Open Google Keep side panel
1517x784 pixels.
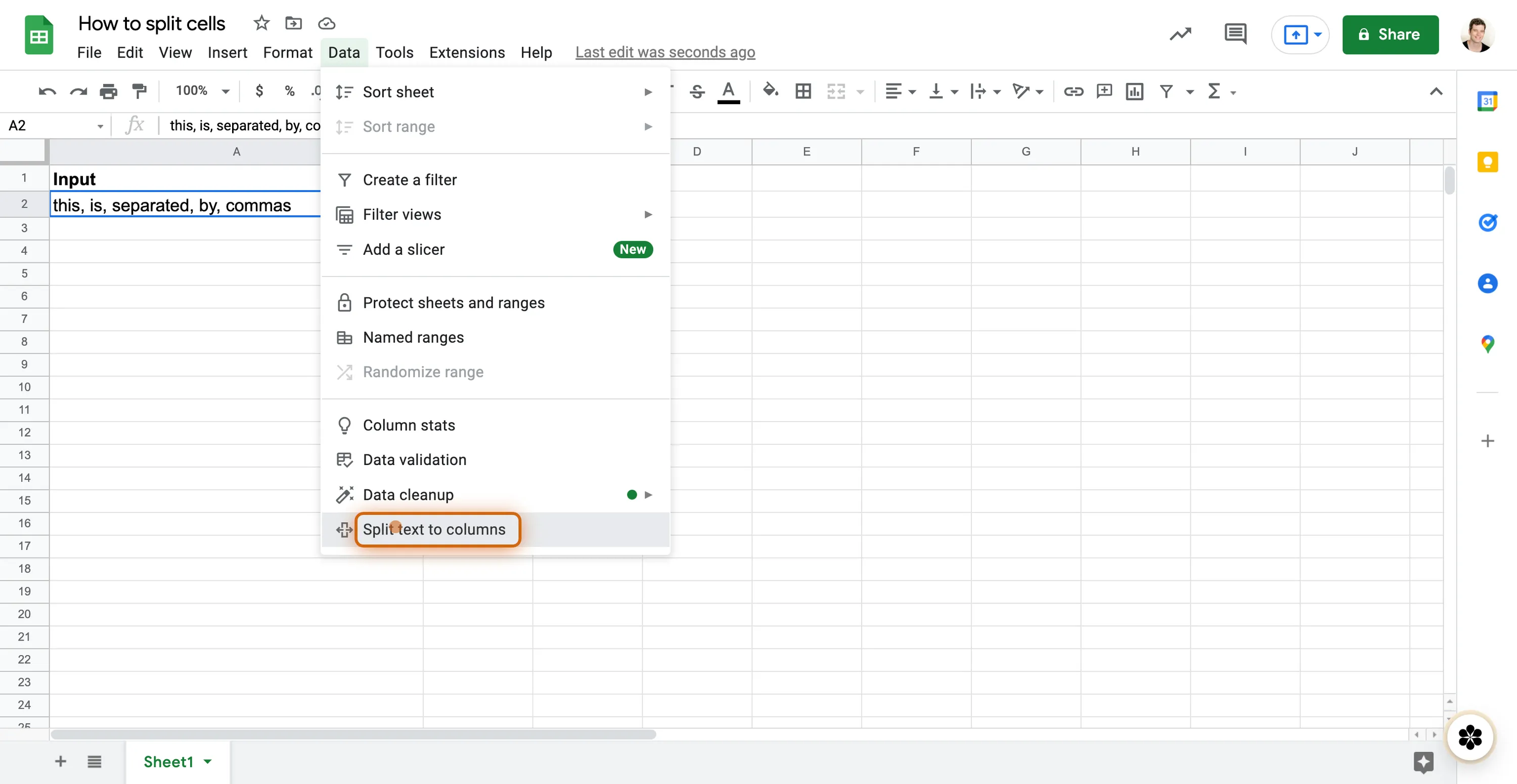1488,162
